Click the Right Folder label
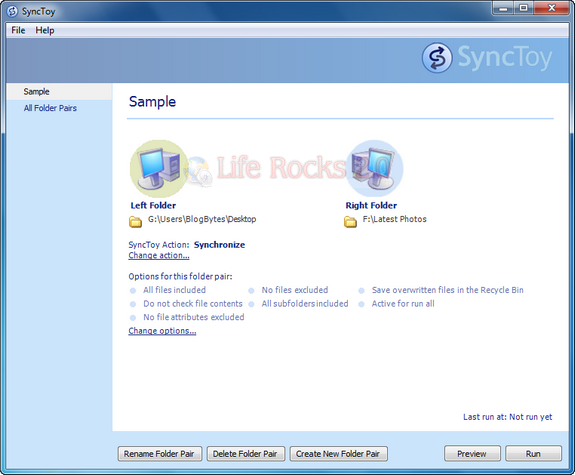Viewport: 575px width, 475px height. (x=371, y=205)
